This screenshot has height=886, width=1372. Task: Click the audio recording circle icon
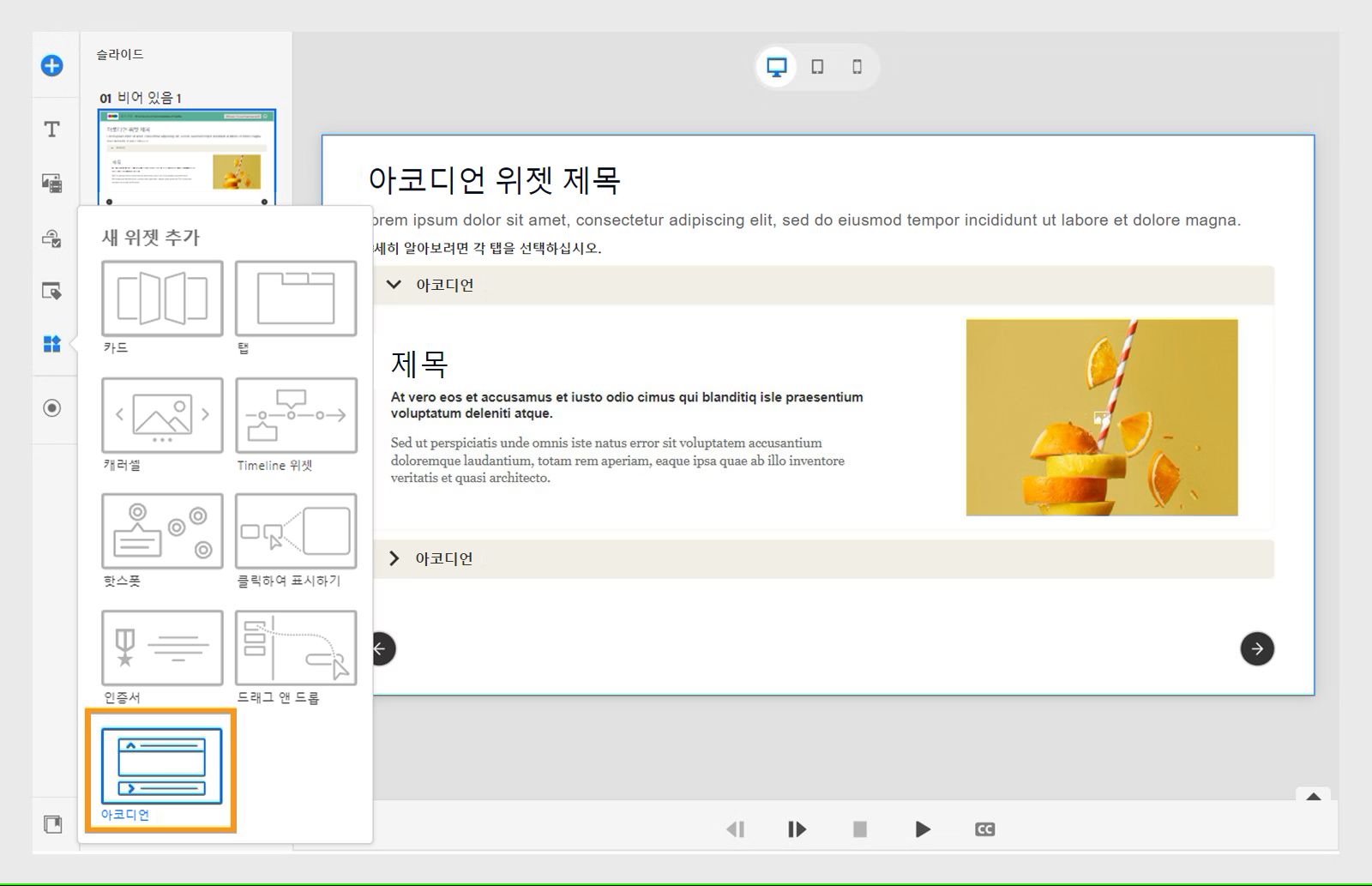click(51, 410)
